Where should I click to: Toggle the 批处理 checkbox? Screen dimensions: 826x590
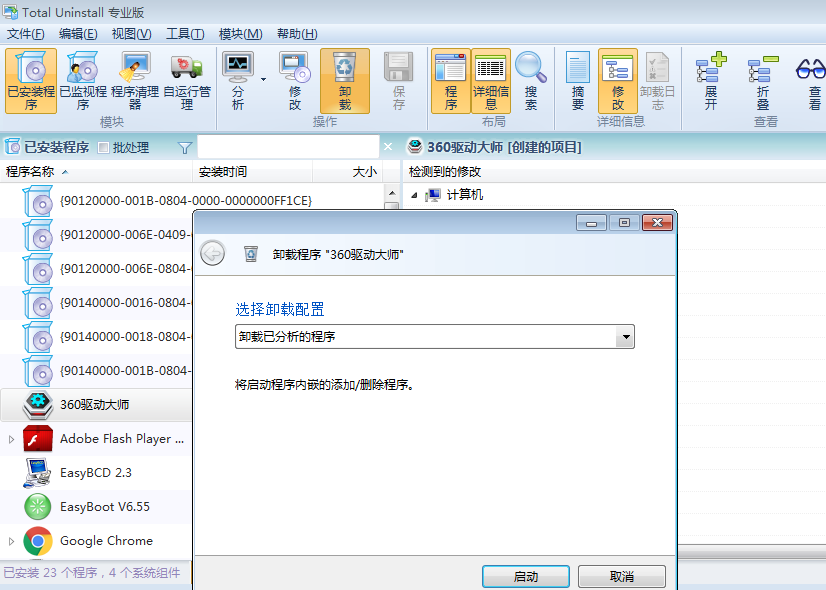104,148
